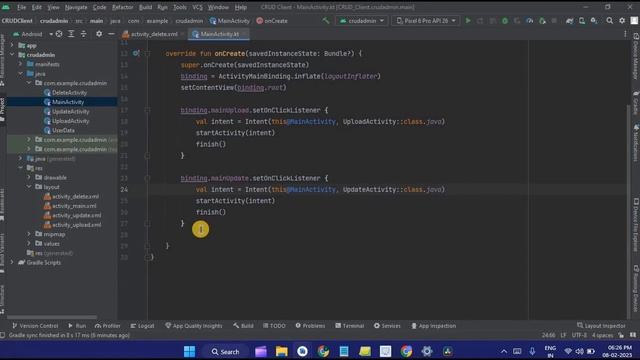640x360 pixels.
Task: Expand the values folder
Action: [x=29, y=243]
